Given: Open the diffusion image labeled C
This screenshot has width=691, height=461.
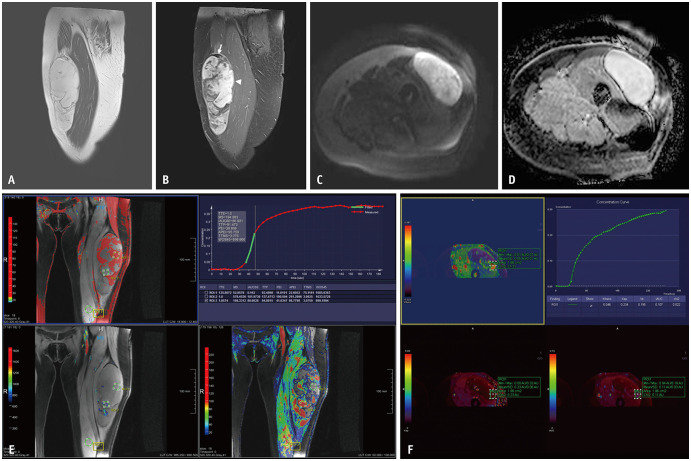Looking at the screenshot, I should [x=403, y=96].
